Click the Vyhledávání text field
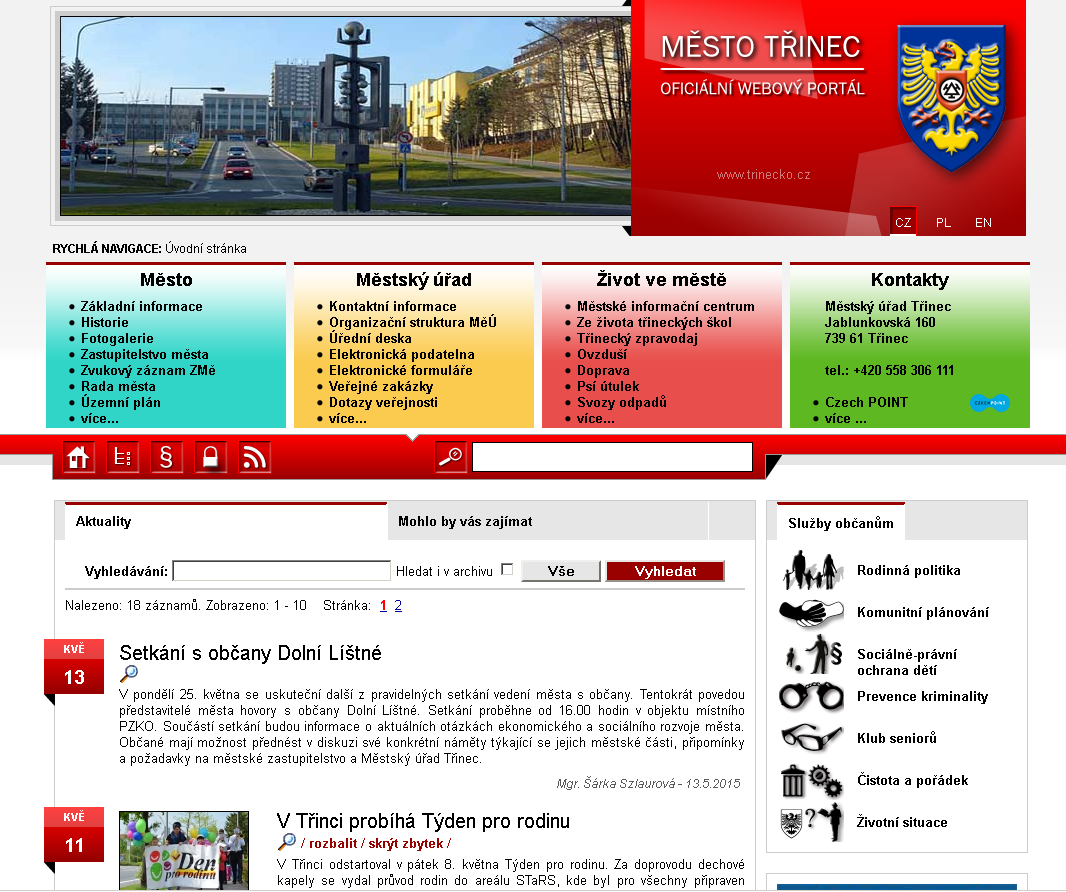 coord(281,571)
